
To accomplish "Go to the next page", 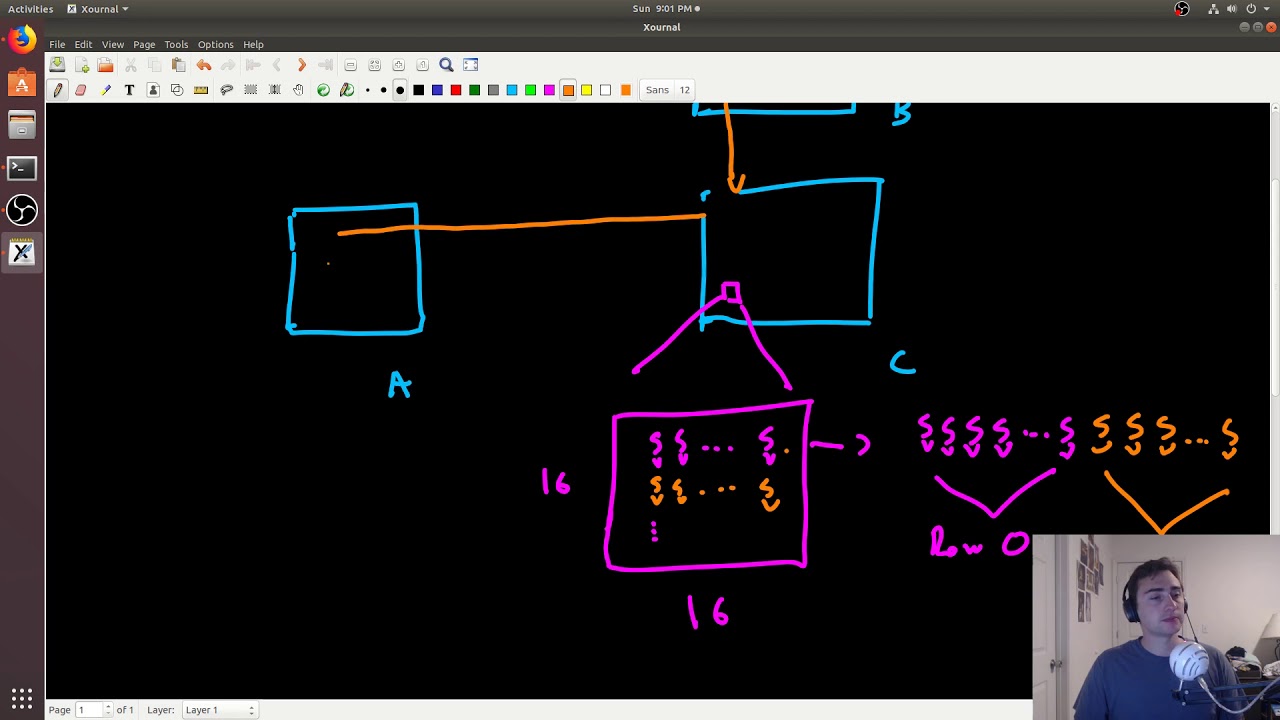I will (x=301, y=65).
